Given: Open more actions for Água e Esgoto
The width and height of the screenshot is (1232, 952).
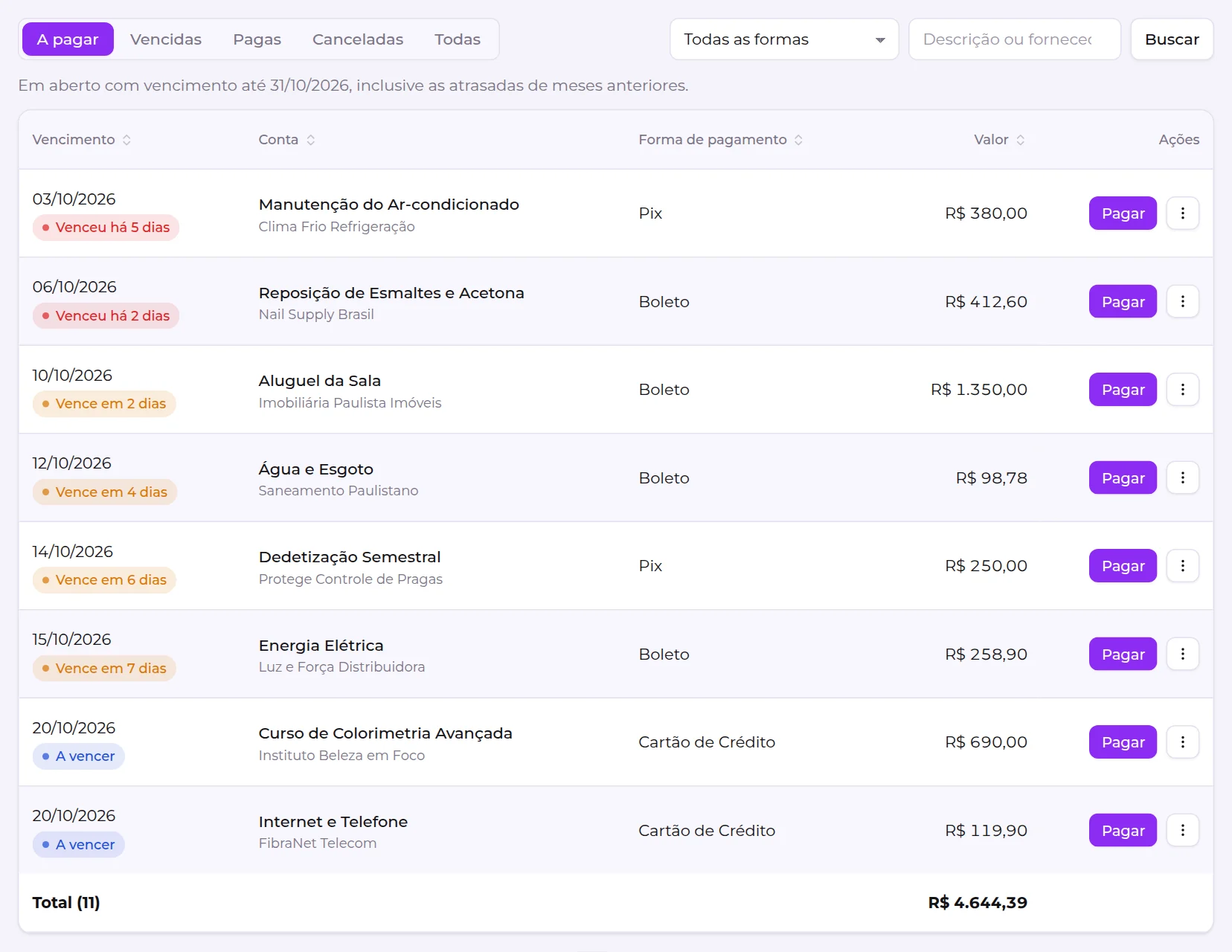Looking at the screenshot, I should pos(1182,477).
